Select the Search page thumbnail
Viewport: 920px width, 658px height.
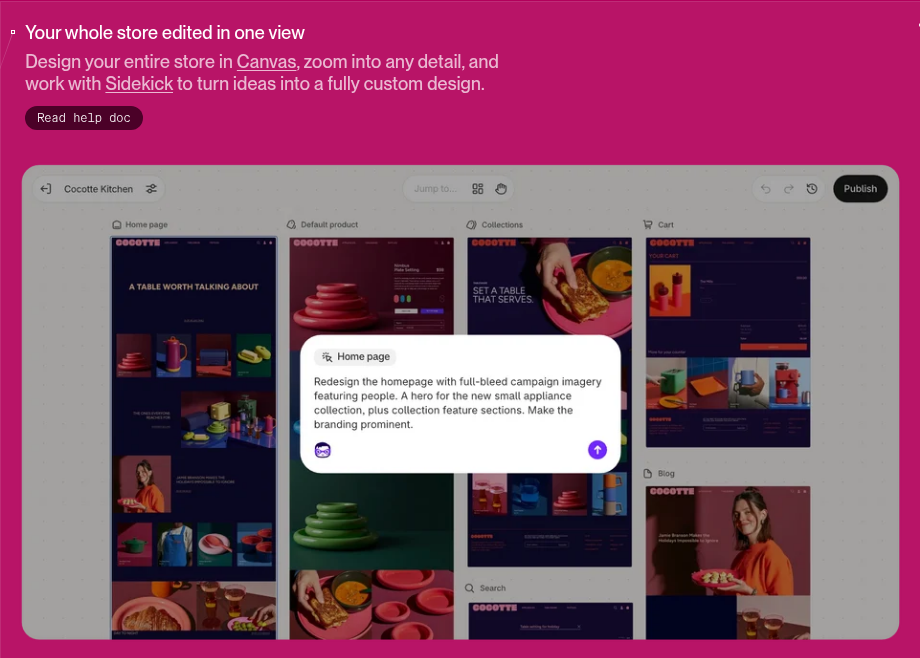click(x=551, y=620)
